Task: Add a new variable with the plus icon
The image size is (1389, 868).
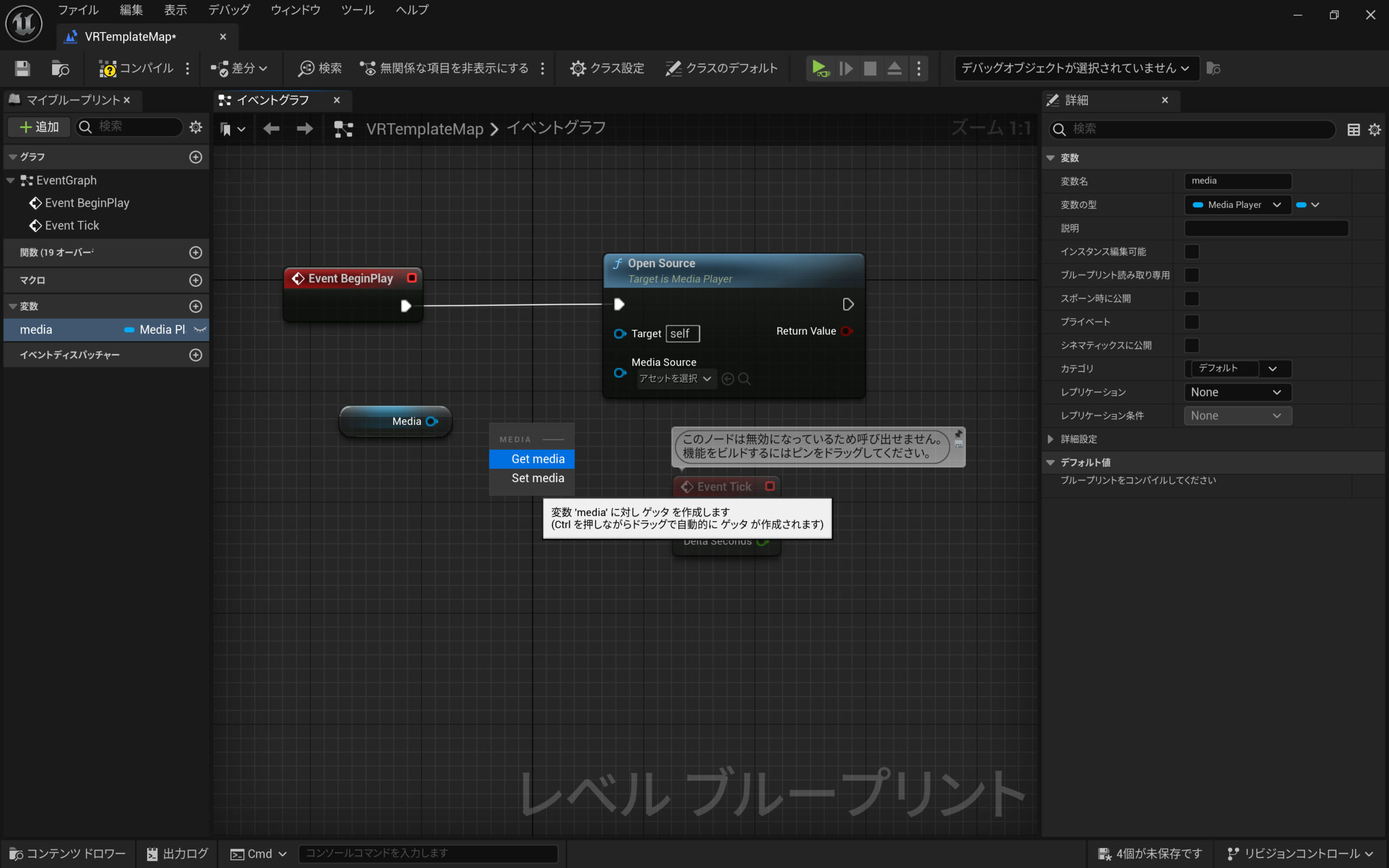Action: (x=196, y=306)
